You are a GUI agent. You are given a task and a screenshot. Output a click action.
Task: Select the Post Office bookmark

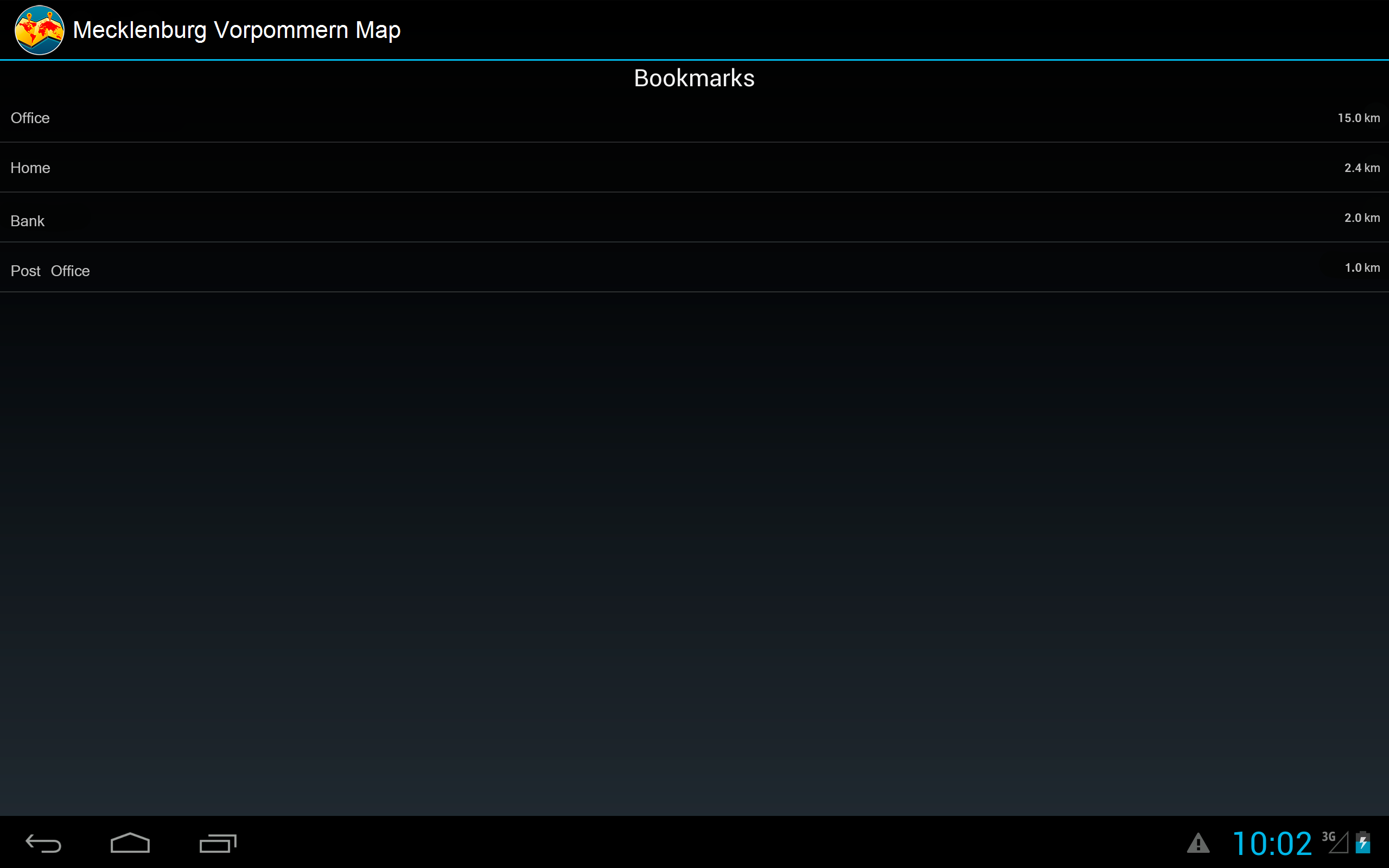pos(50,271)
